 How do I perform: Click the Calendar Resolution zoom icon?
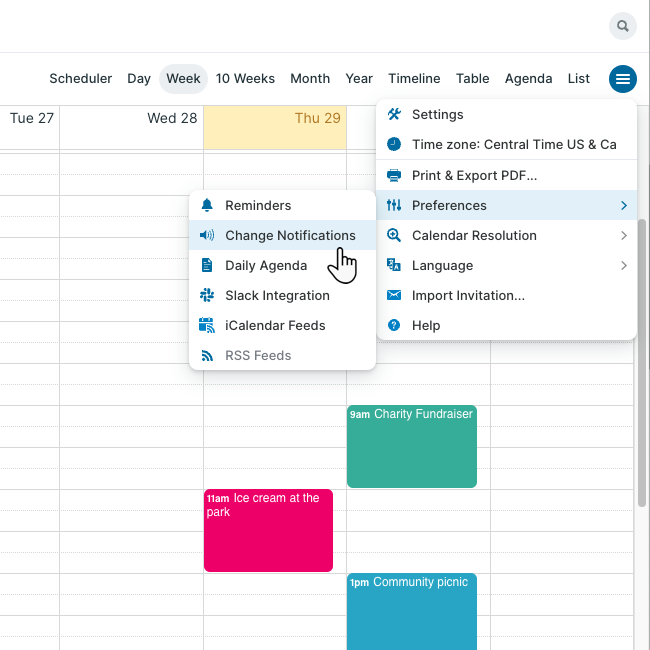394,235
